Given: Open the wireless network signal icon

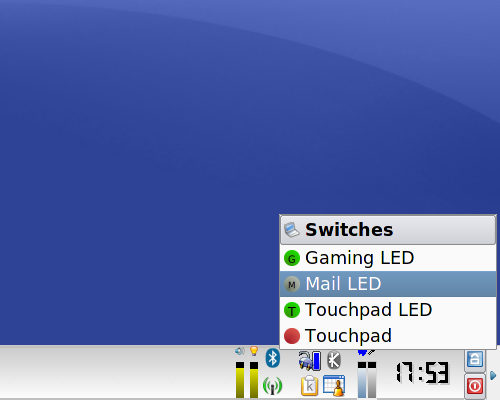Looking at the screenshot, I should coord(273,386).
